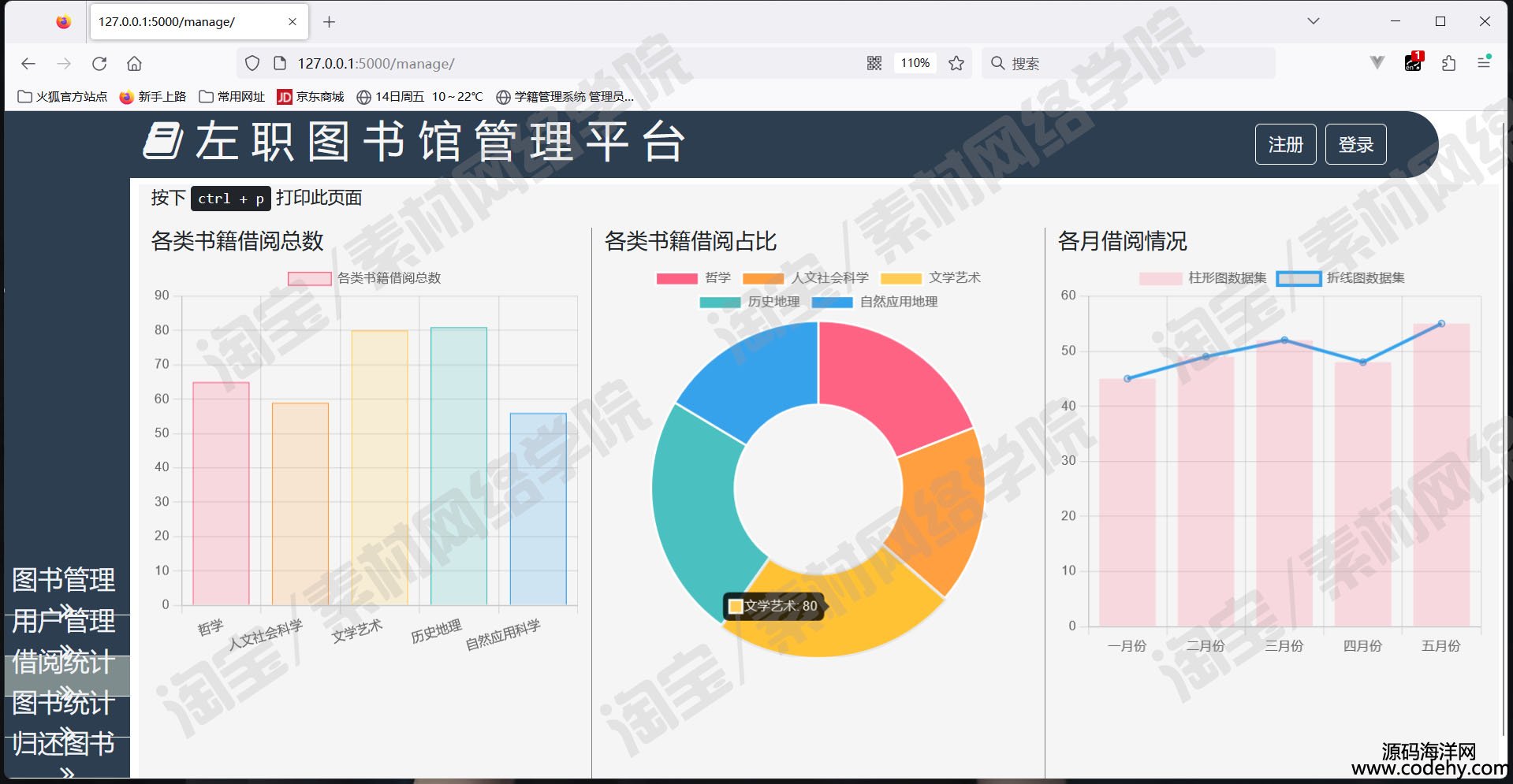1513x784 pixels.
Task: Click the 各类书籍借阅占比 heading
Action: (x=691, y=241)
